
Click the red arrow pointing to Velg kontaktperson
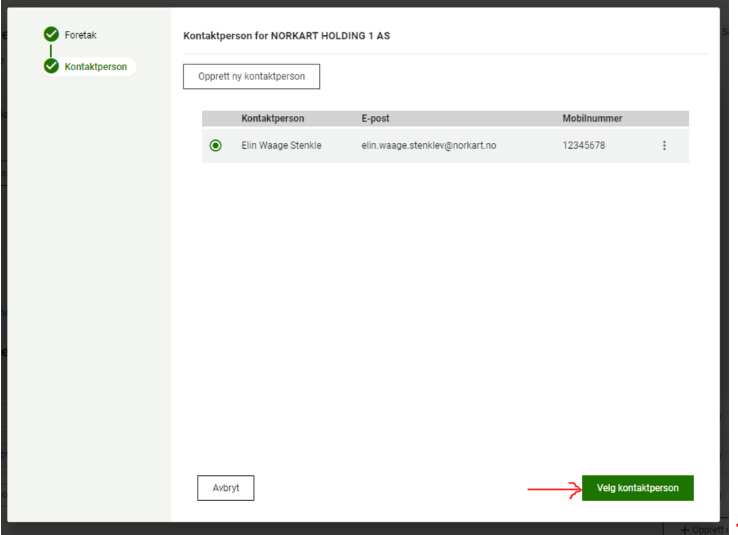(x=553, y=489)
